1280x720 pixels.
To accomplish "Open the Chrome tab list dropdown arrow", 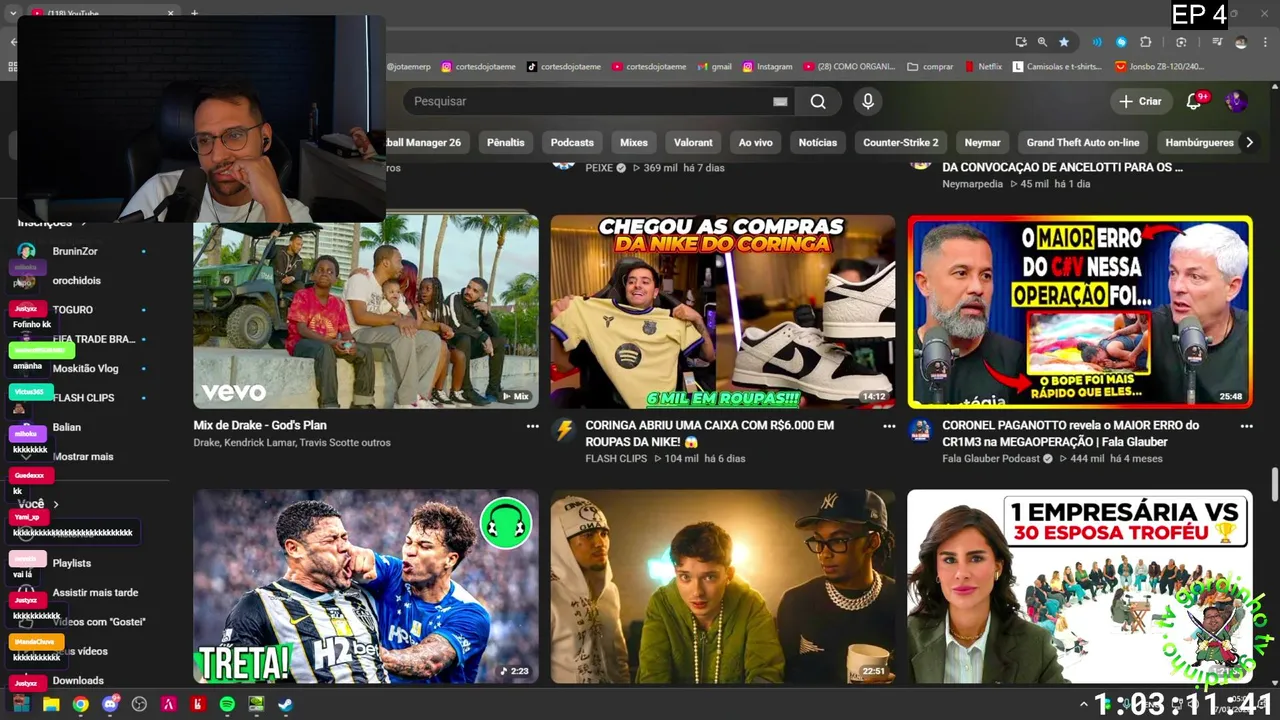I will [13, 13].
